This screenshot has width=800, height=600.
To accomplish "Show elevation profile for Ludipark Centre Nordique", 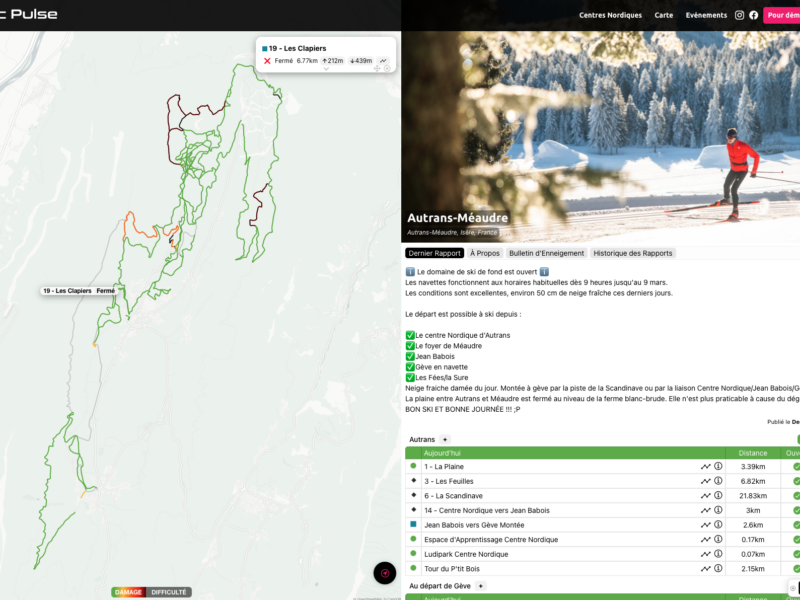I will click(706, 554).
